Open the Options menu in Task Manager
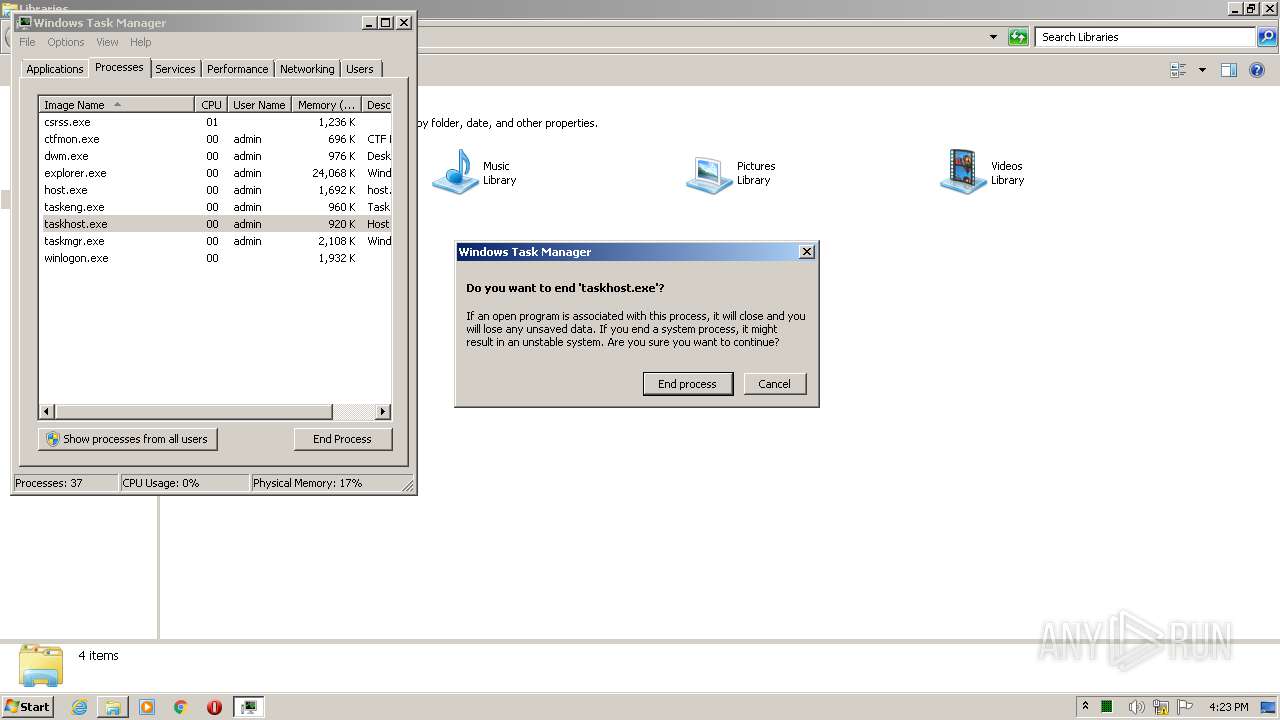The width and height of the screenshot is (1280, 720). click(x=66, y=42)
